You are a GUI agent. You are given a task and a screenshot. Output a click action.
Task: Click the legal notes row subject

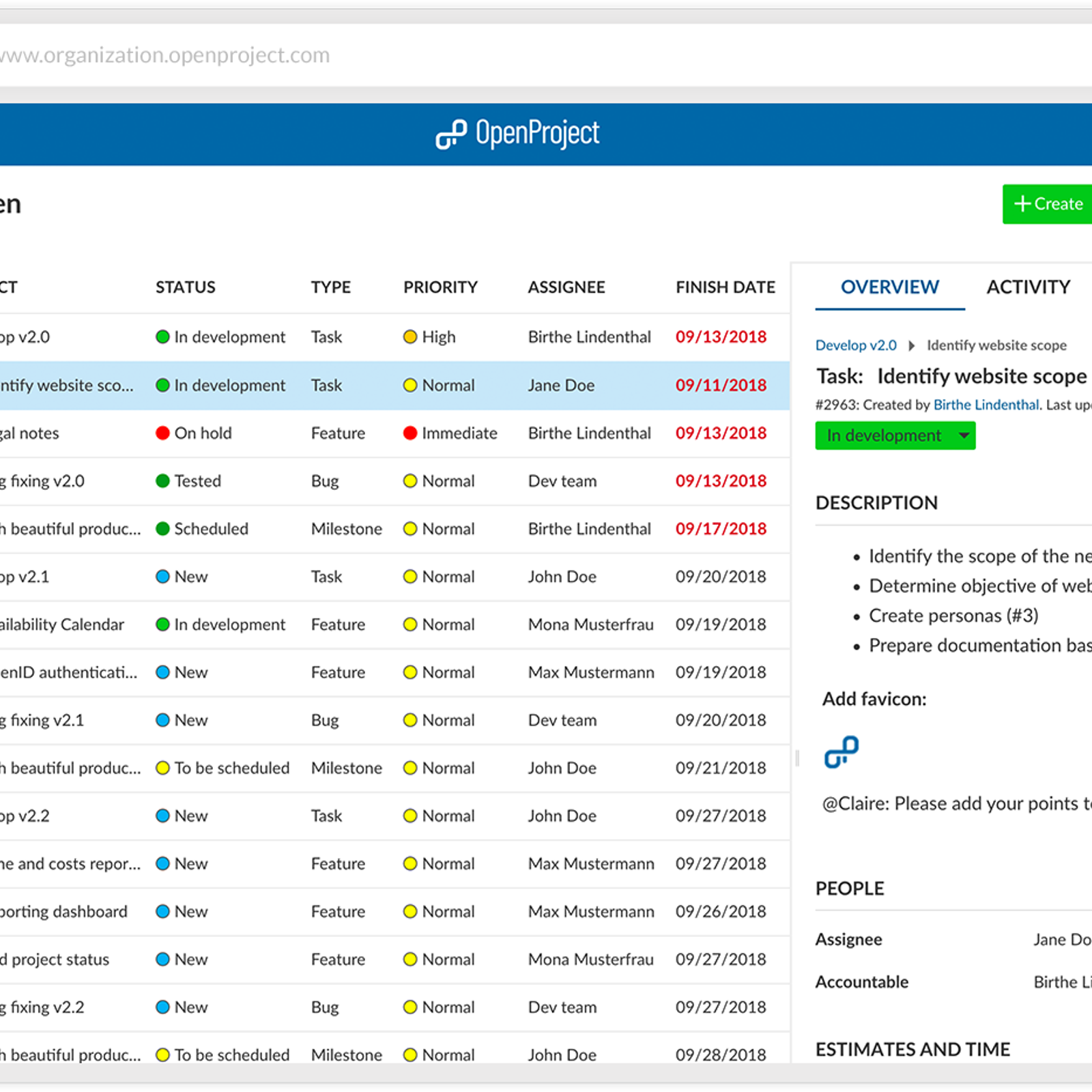(x=29, y=433)
